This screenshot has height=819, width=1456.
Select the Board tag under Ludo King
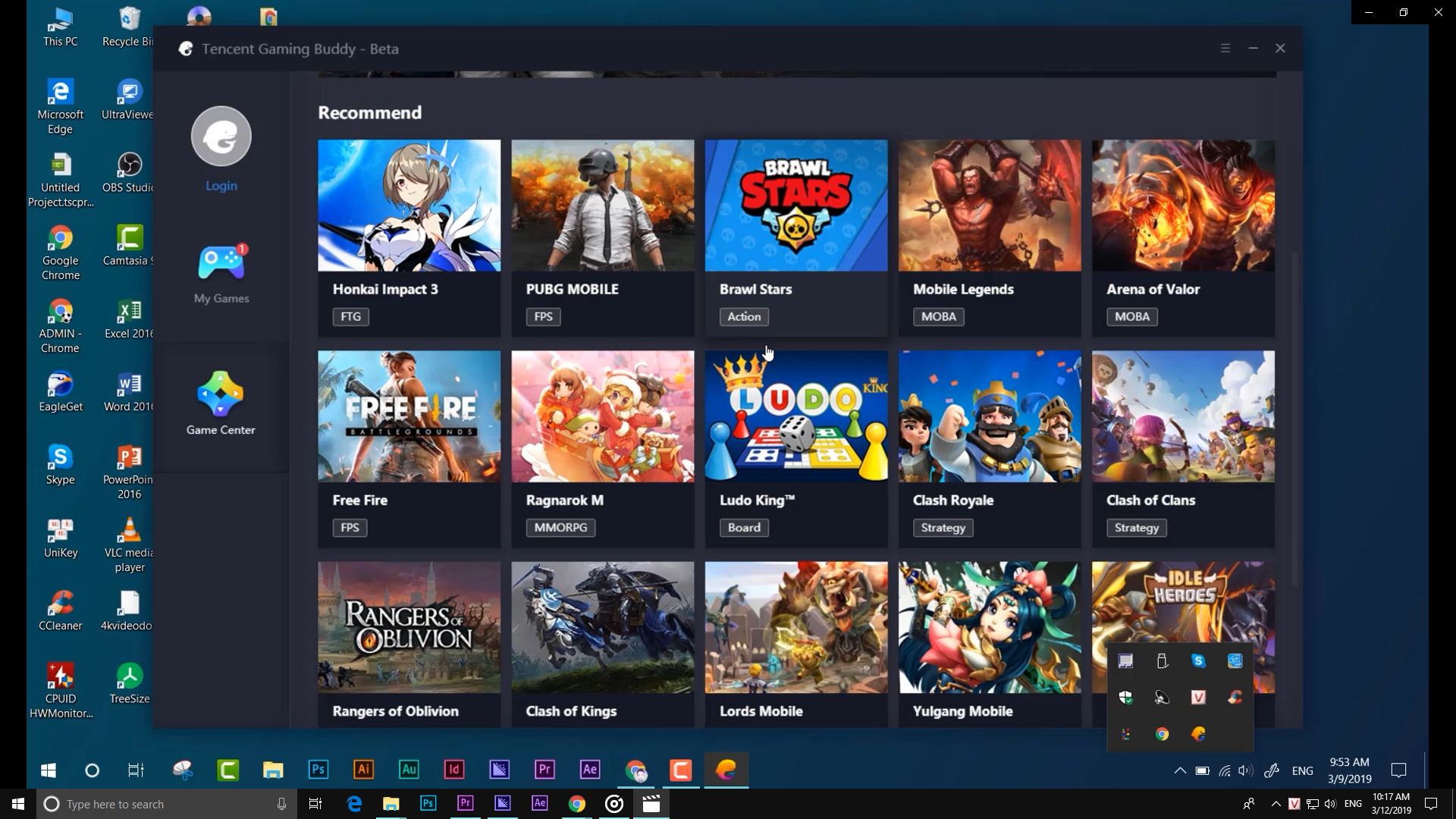coord(744,527)
